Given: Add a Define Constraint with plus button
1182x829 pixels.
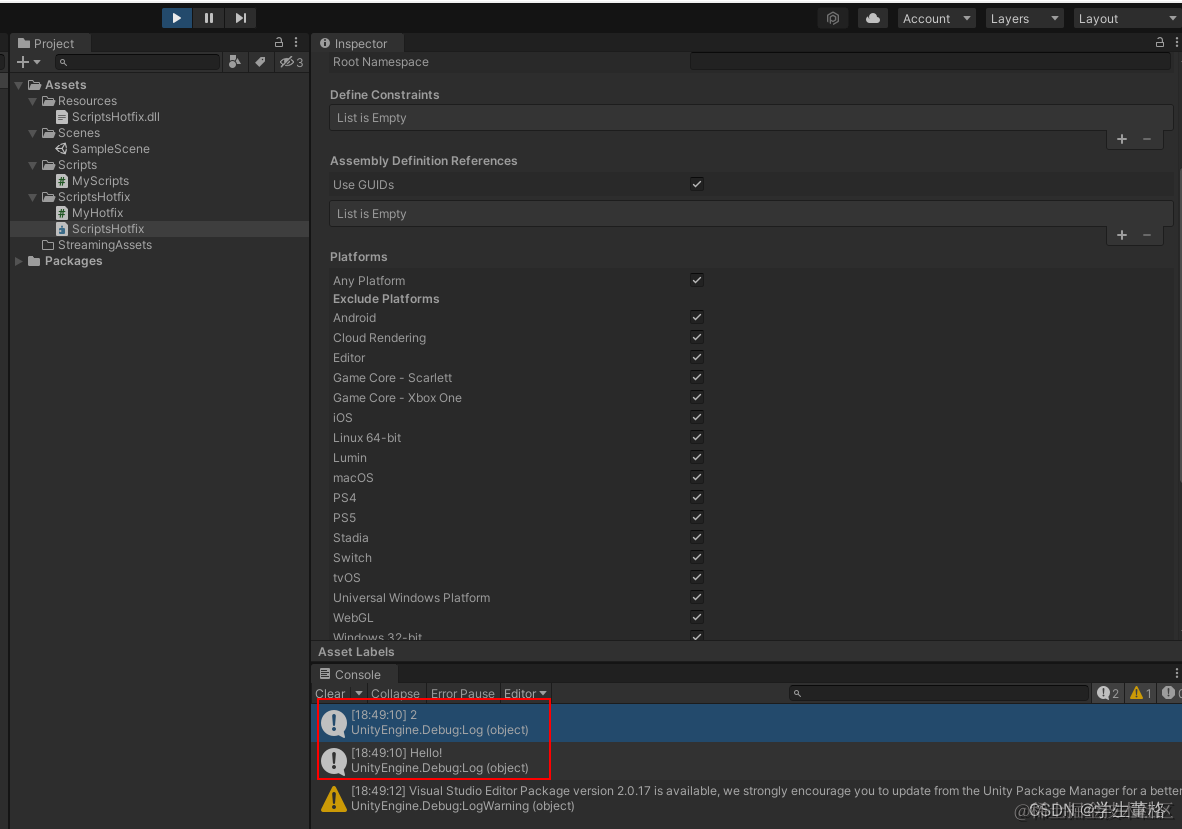Looking at the screenshot, I should pos(1122,139).
